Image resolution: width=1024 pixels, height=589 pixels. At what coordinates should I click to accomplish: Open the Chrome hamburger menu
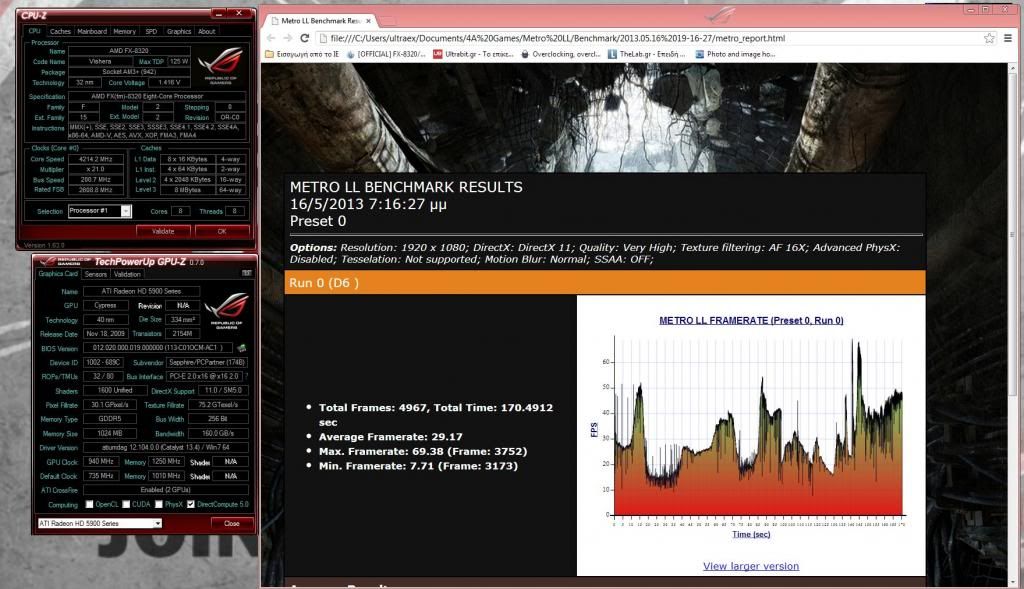(x=1009, y=38)
